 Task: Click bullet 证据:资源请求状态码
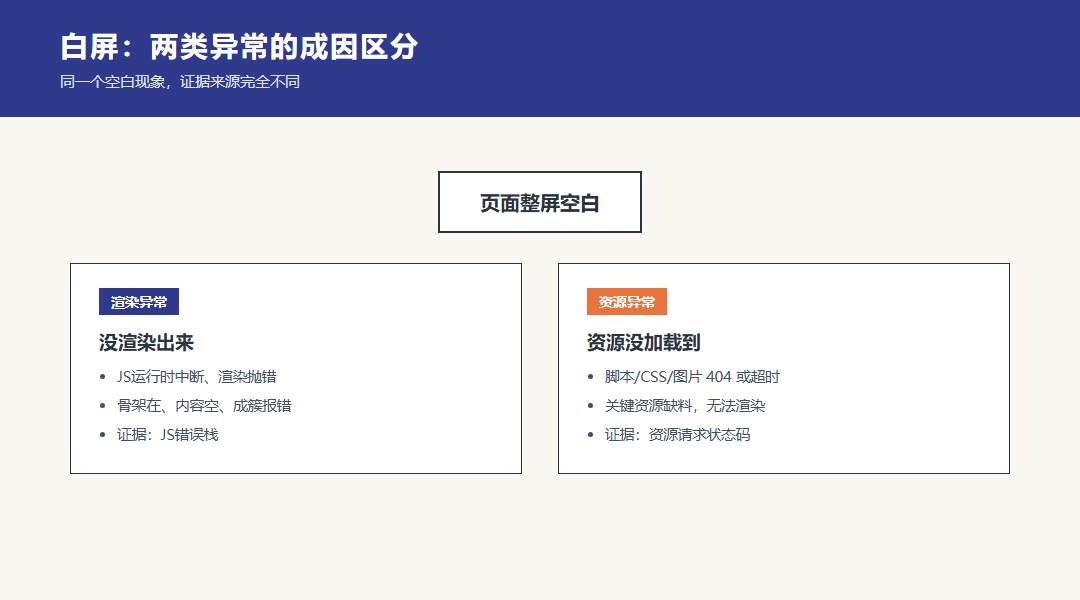(678, 435)
